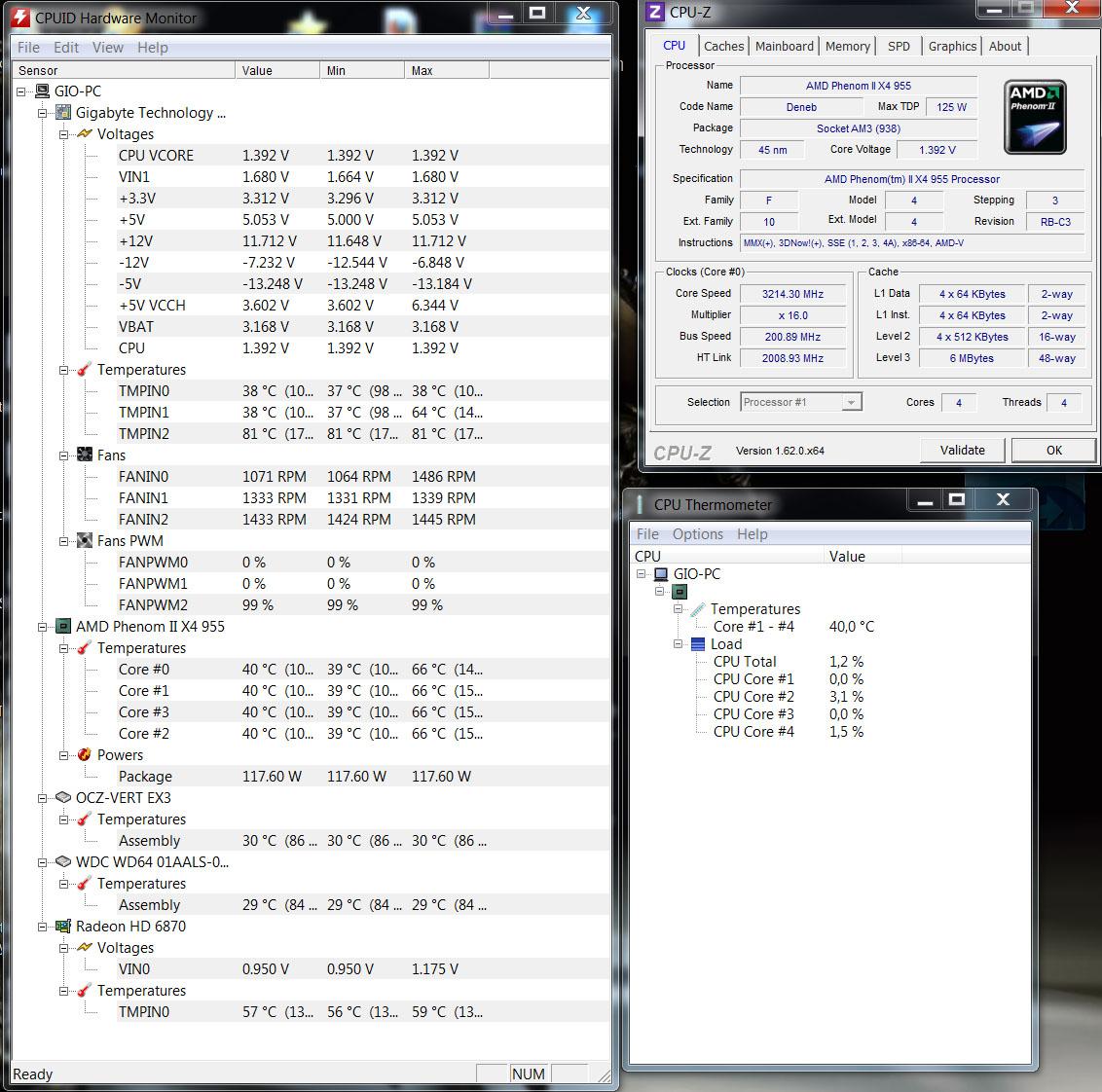Collapse the Powers tree node

(x=63, y=755)
